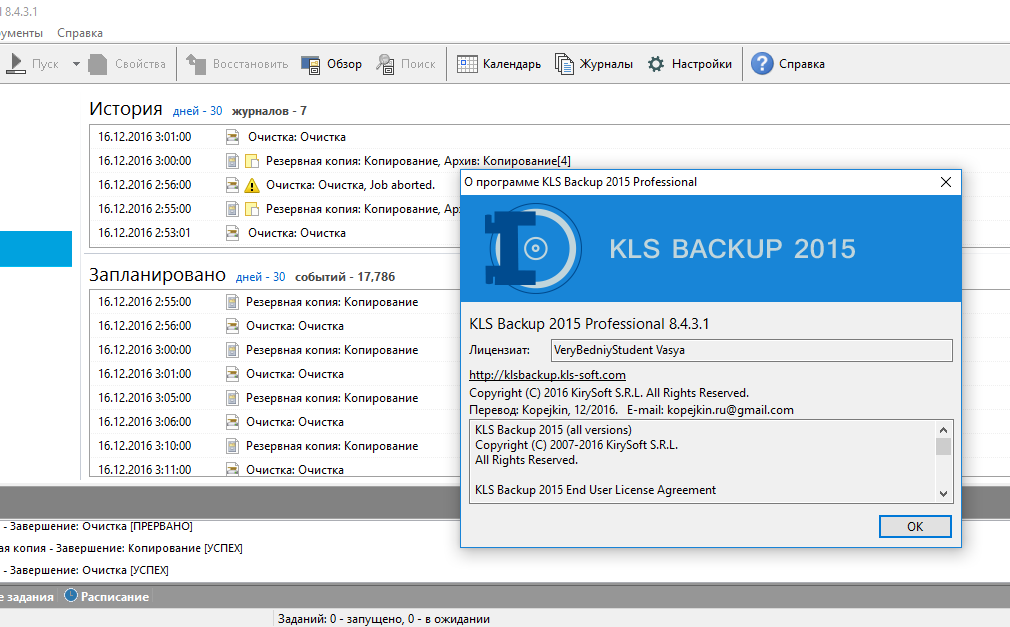1010x627 pixels.
Task: Select the scheduled entry "16.12.2016 3:05:00"
Action: point(275,398)
